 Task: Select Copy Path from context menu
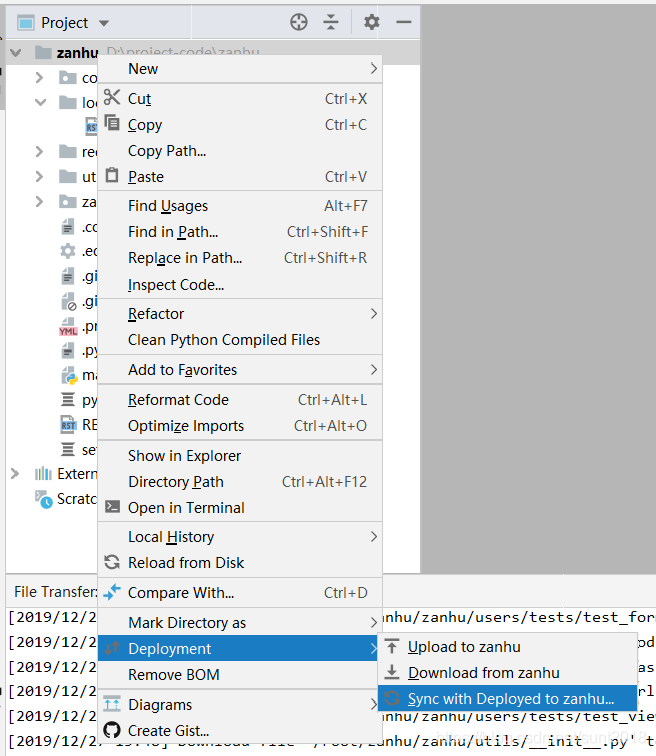[240, 151]
